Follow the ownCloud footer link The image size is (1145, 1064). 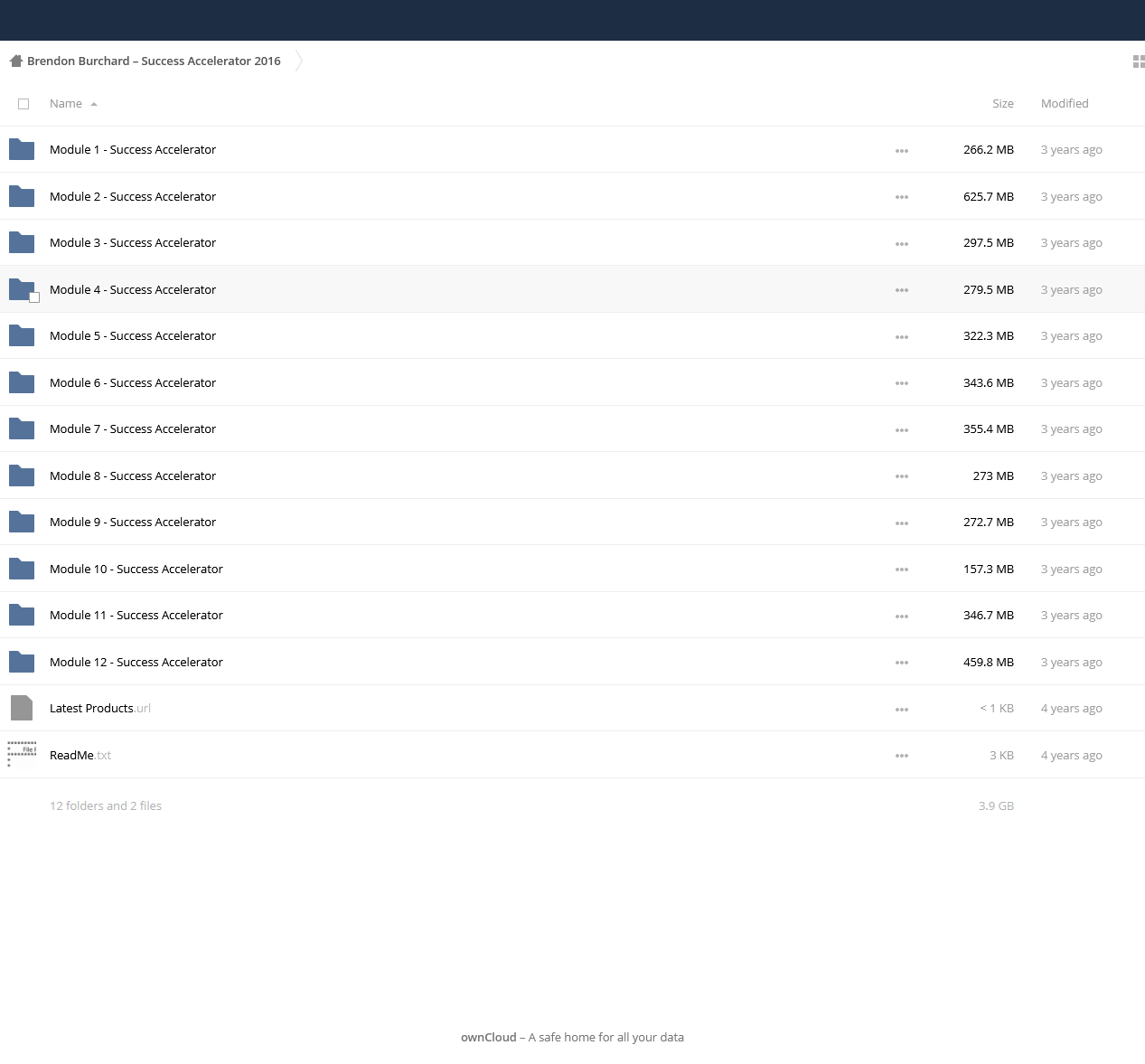[489, 1037]
